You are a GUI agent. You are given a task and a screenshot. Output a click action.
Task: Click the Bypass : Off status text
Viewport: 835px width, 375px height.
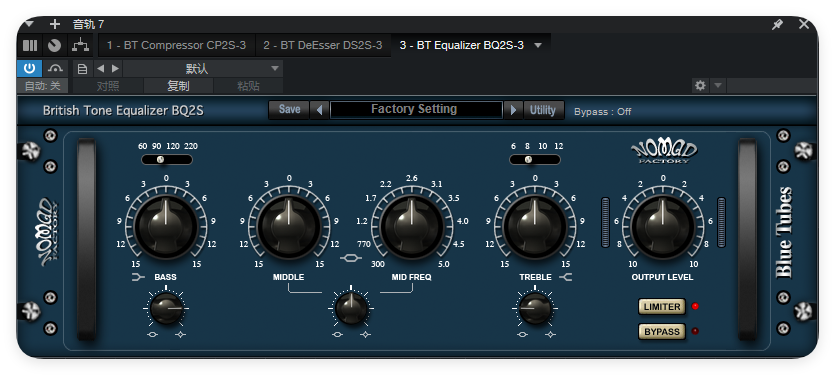tap(602, 111)
